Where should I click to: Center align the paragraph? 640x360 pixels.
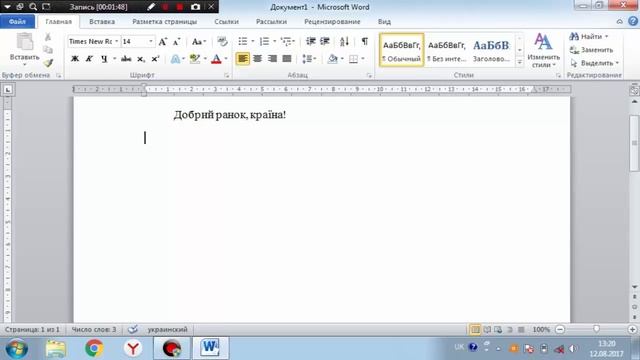point(258,59)
